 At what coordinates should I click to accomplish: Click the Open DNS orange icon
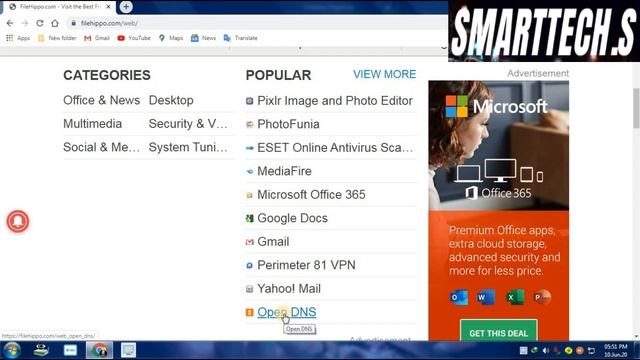(249, 313)
